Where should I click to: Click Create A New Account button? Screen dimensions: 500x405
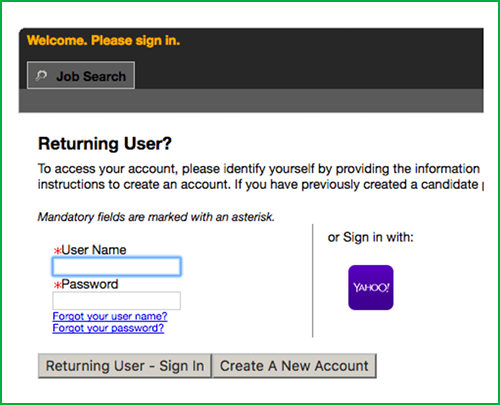click(294, 366)
